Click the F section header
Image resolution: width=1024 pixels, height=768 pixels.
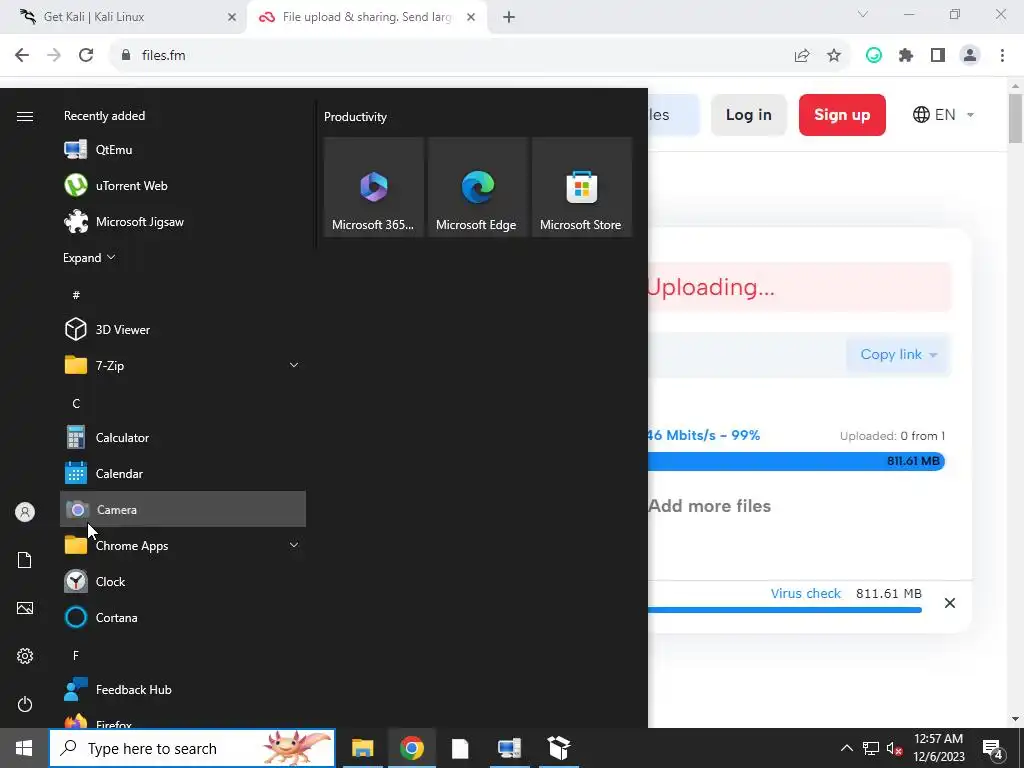pyautogui.click(x=76, y=655)
